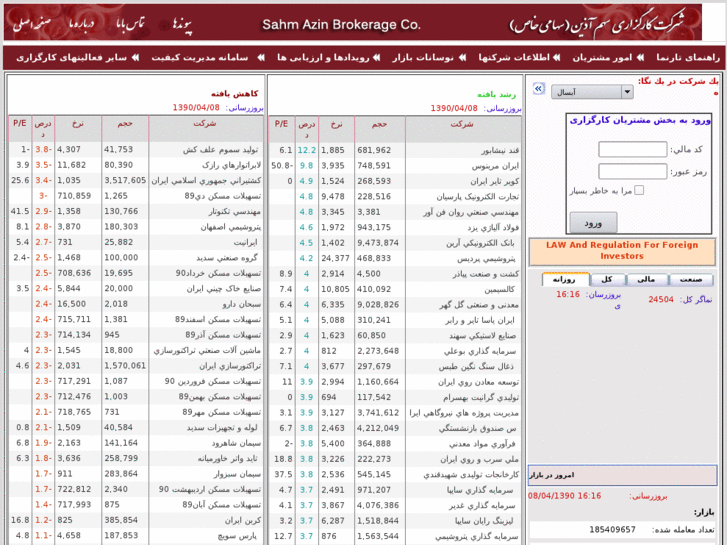Select کالسیمین company row
The width and height of the screenshot is (727, 545).
395,289
